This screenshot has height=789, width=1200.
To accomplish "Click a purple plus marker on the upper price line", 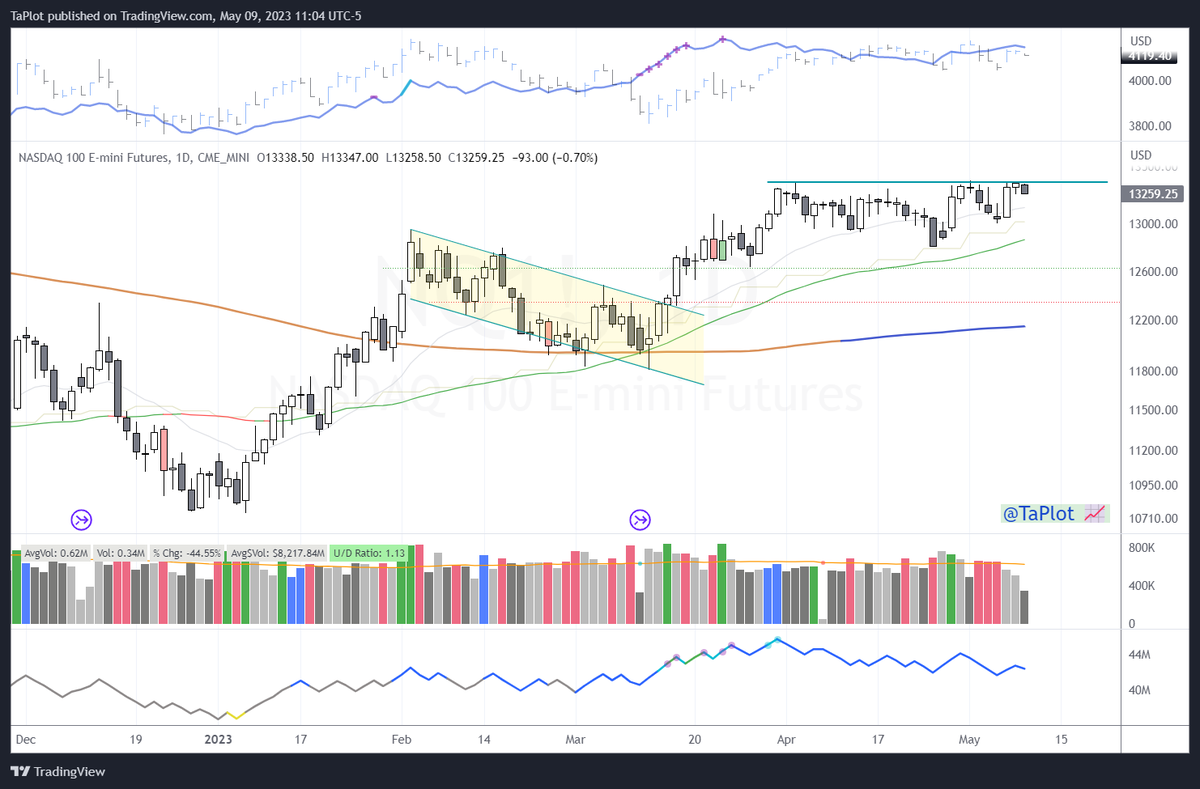I will 722,40.
